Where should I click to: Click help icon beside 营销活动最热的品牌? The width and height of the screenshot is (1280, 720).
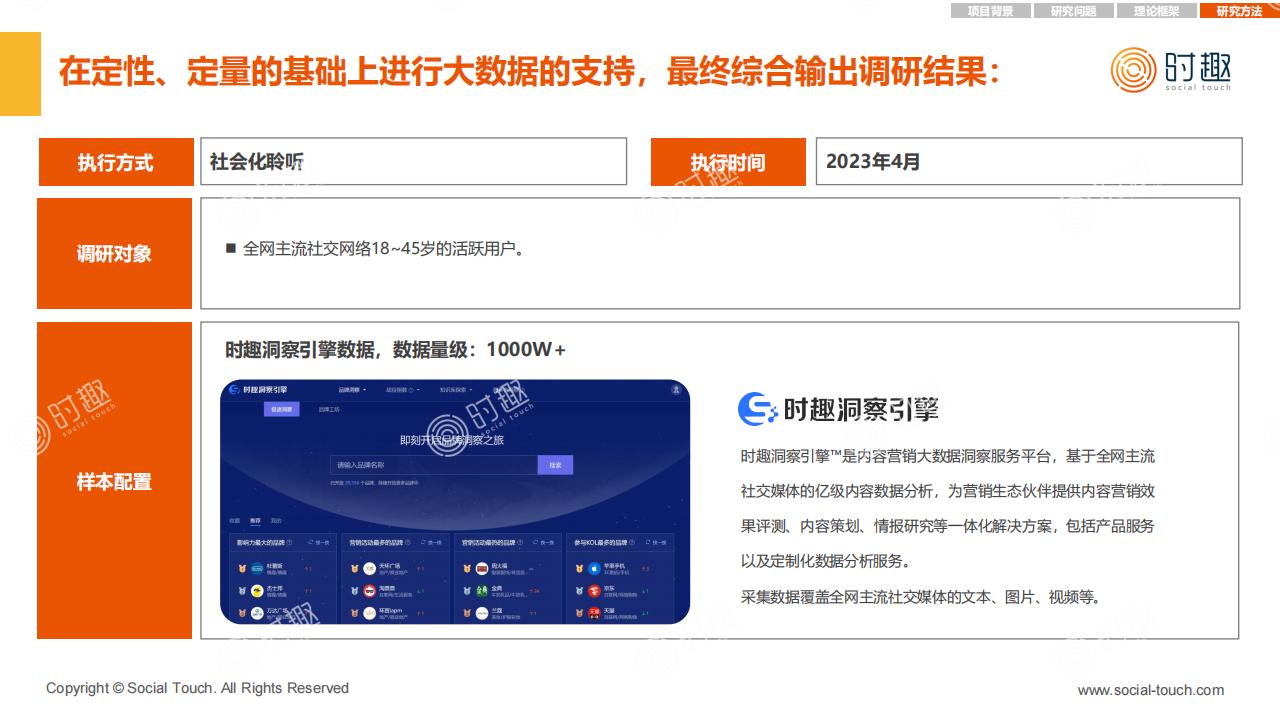pyautogui.click(x=520, y=542)
